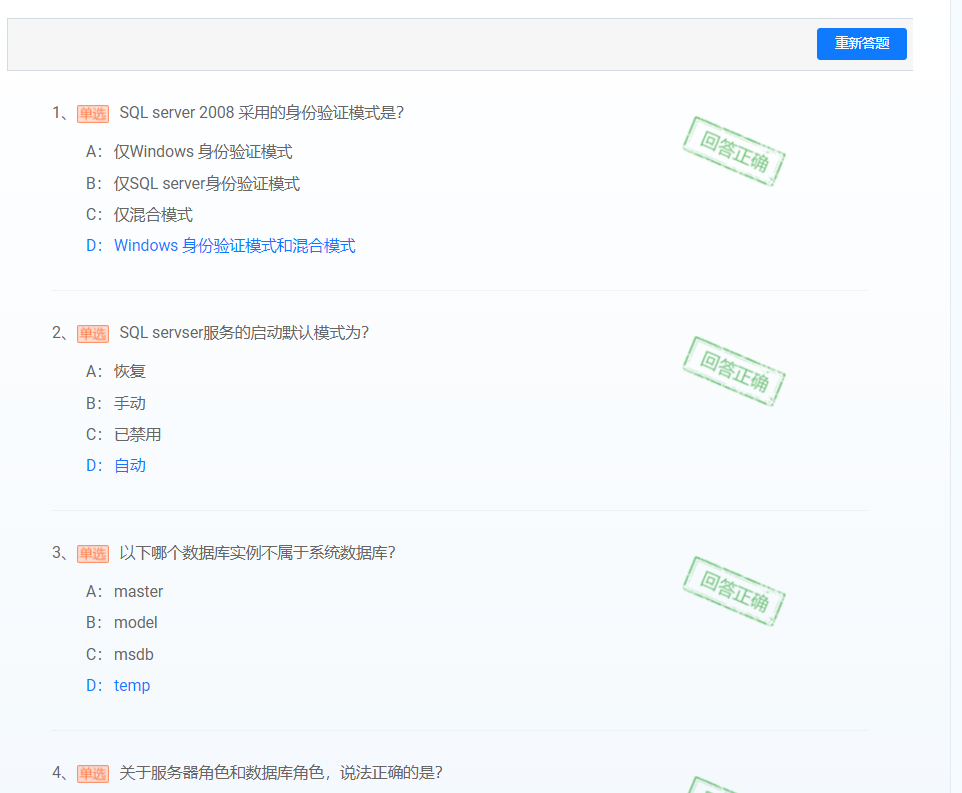Image resolution: width=962 pixels, height=793 pixels.
Task: Click question 3 text 以下哪个数据库实例不属于系统数据库
Action: pyautogui.click(x=257, y=553)
